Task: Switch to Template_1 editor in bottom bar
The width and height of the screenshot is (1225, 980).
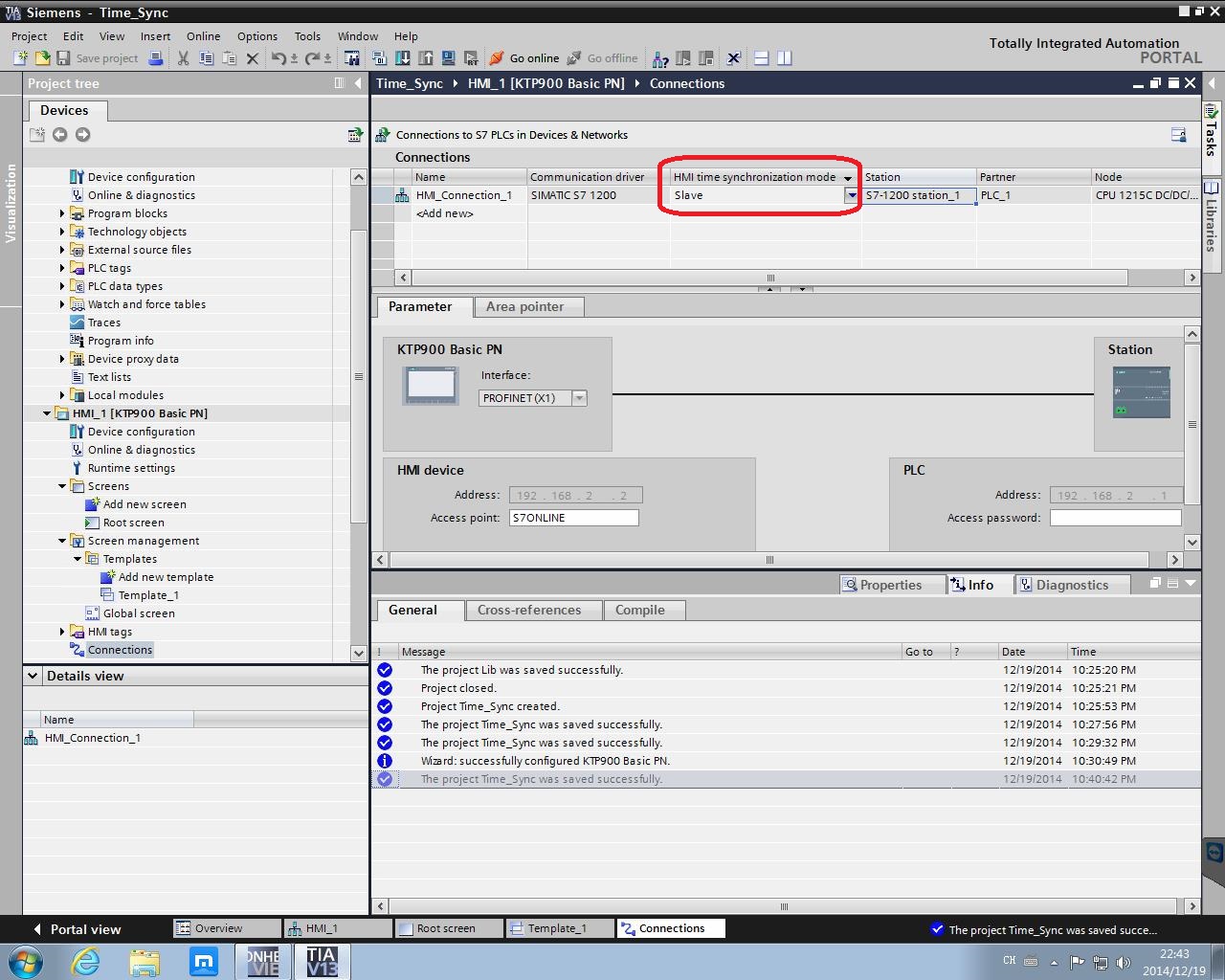Action: click(x=559, y=928)
